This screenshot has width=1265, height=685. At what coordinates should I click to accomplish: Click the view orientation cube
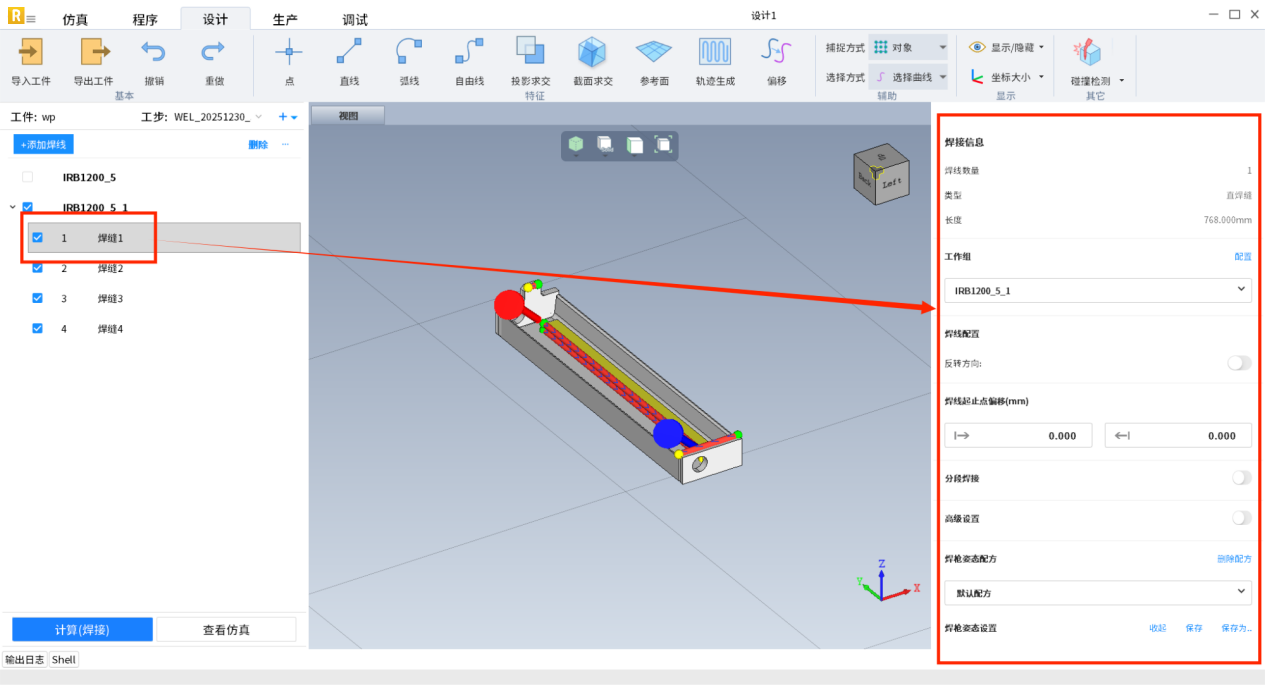coord(881,177)
